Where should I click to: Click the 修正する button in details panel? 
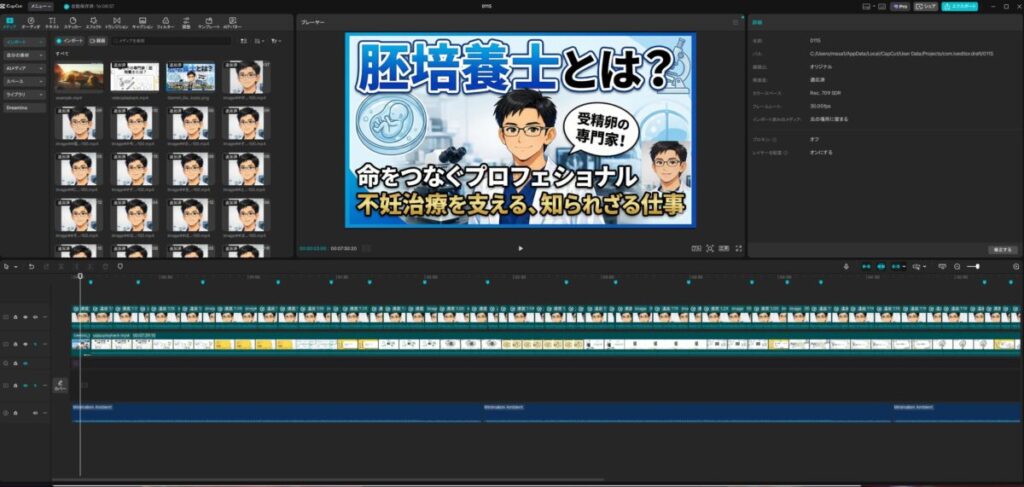[x=1002, y=249]
